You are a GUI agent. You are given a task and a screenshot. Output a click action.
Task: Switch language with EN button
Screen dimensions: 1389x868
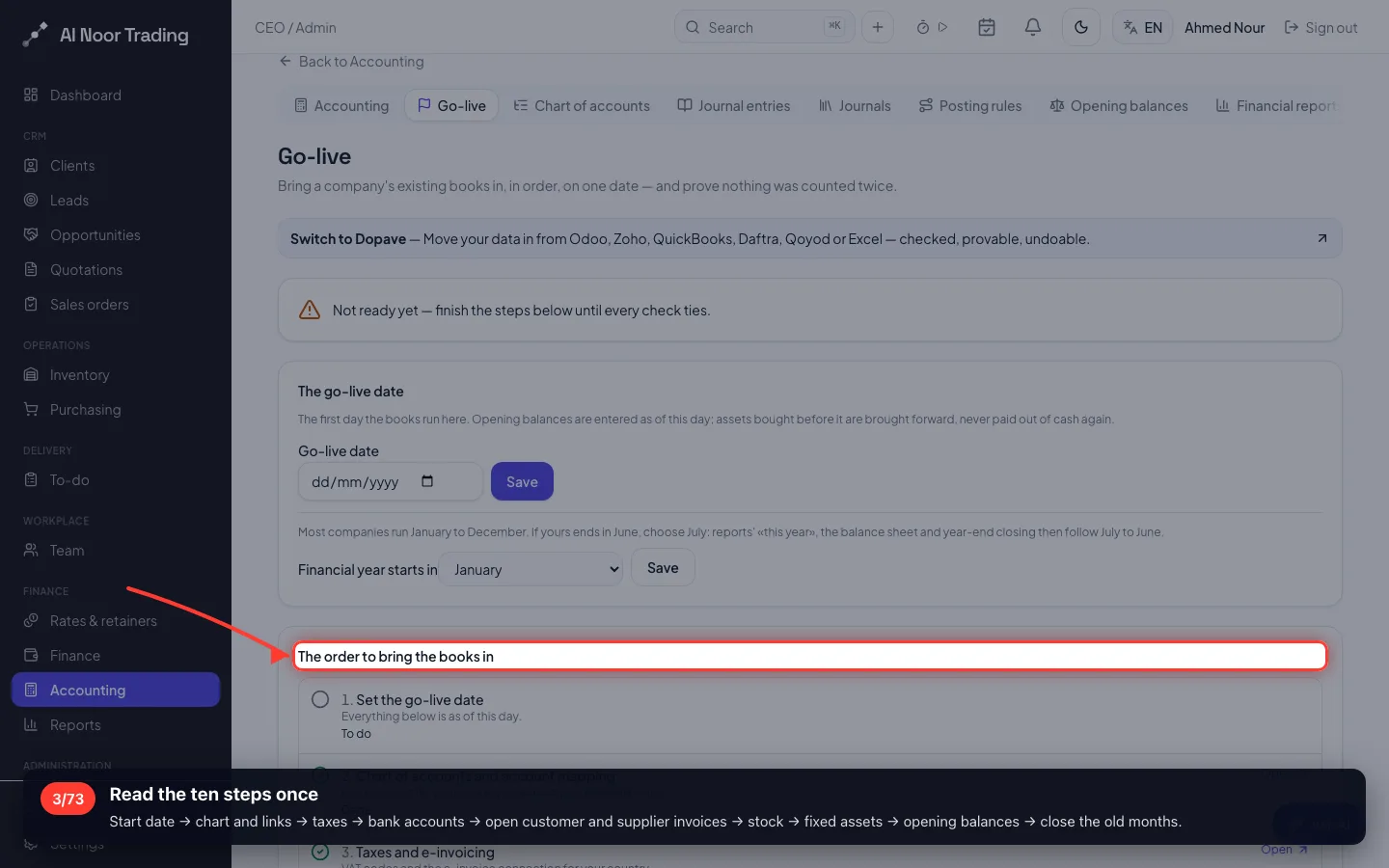coord(1143,27)
